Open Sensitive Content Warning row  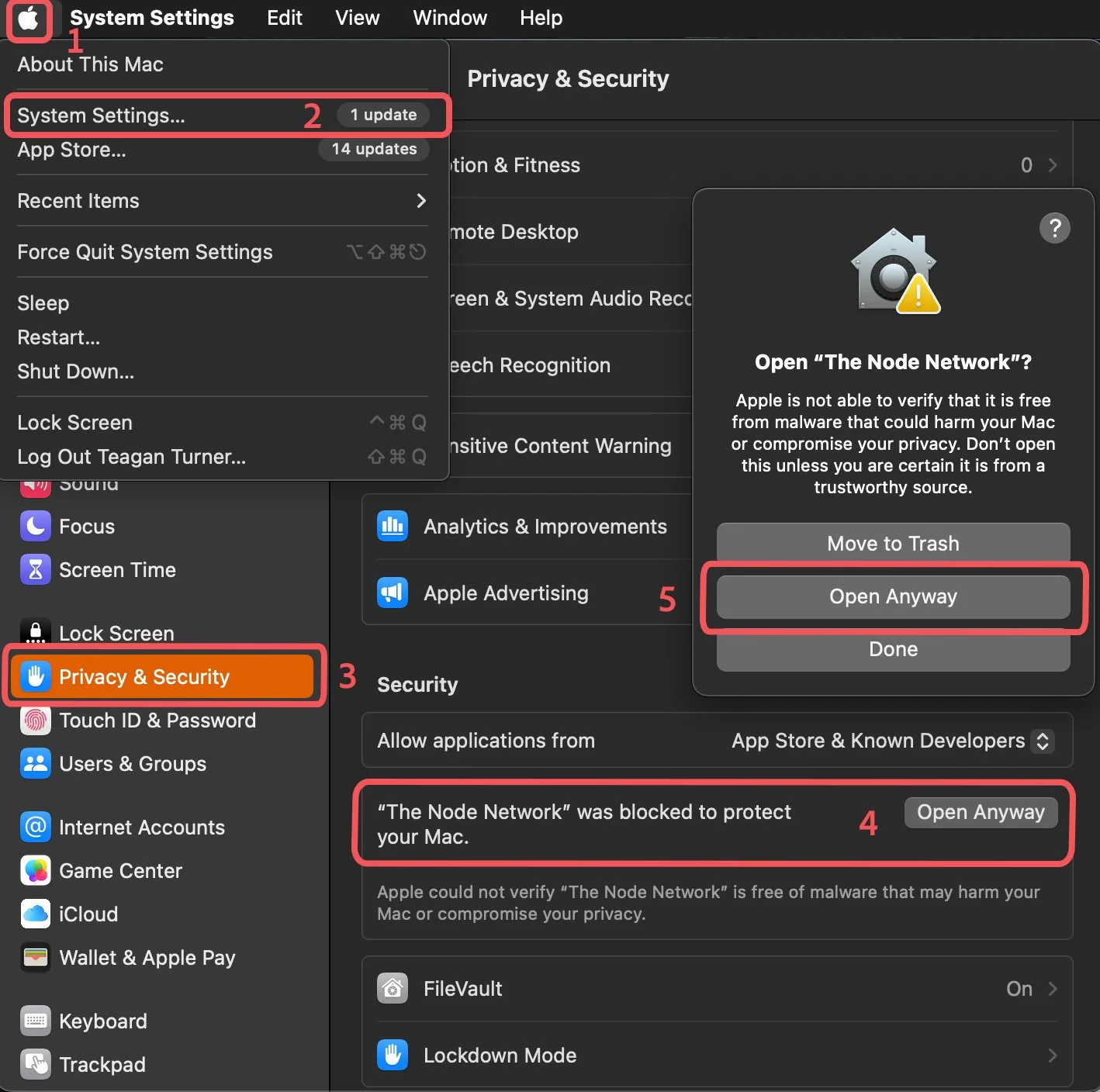click(570, 446)
